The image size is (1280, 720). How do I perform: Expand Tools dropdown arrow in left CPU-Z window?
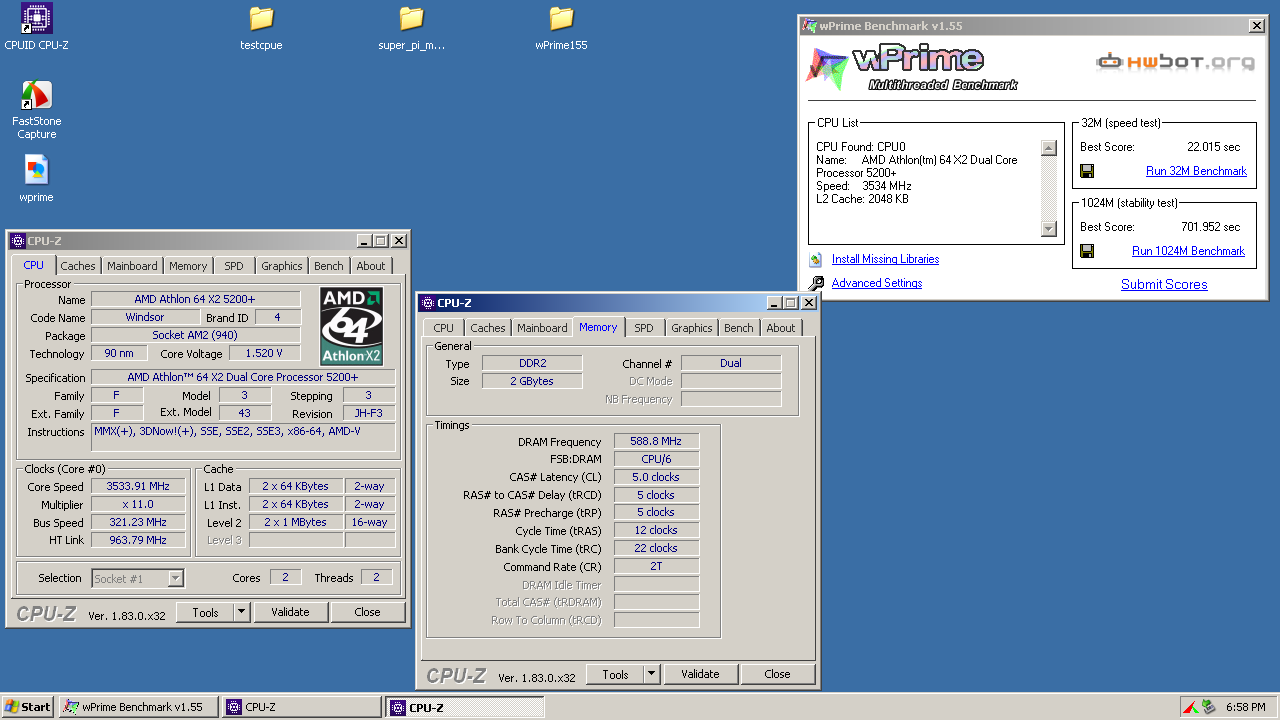click(x=242, y=612)
